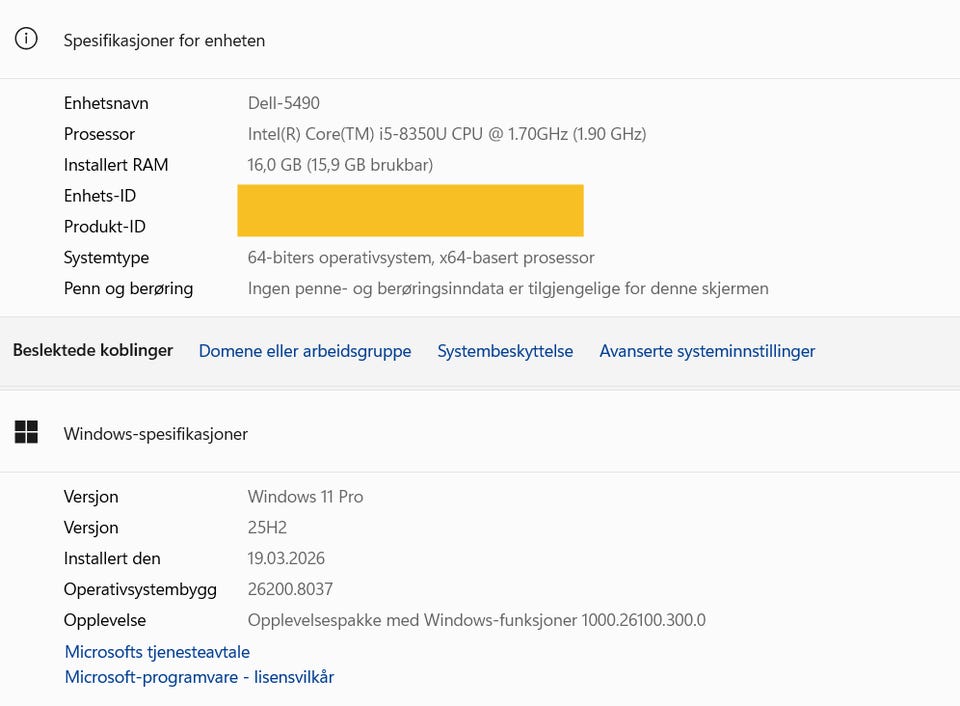Image resolution: width=960 pixels, height=706 pixels.
Task: Click the 25H2 version value
Action: pyautogui.click(x=267, y=527)
